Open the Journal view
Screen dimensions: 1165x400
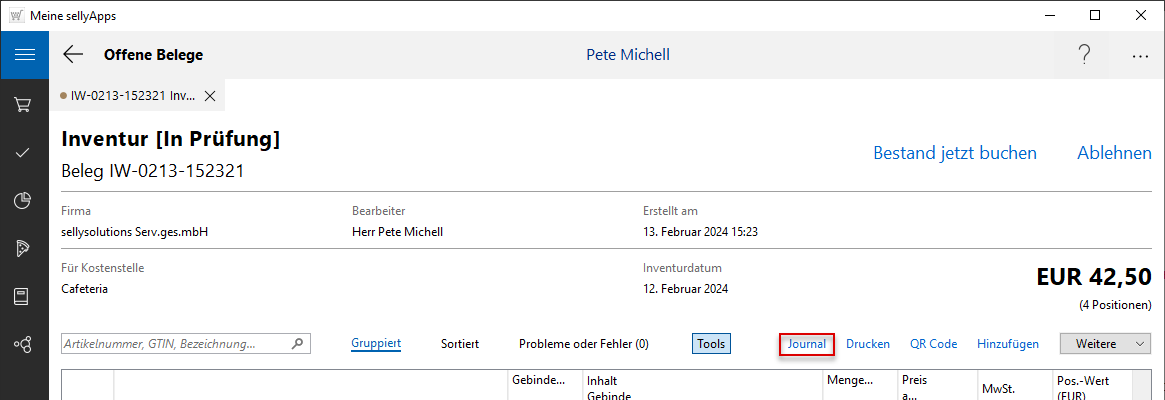806,344
